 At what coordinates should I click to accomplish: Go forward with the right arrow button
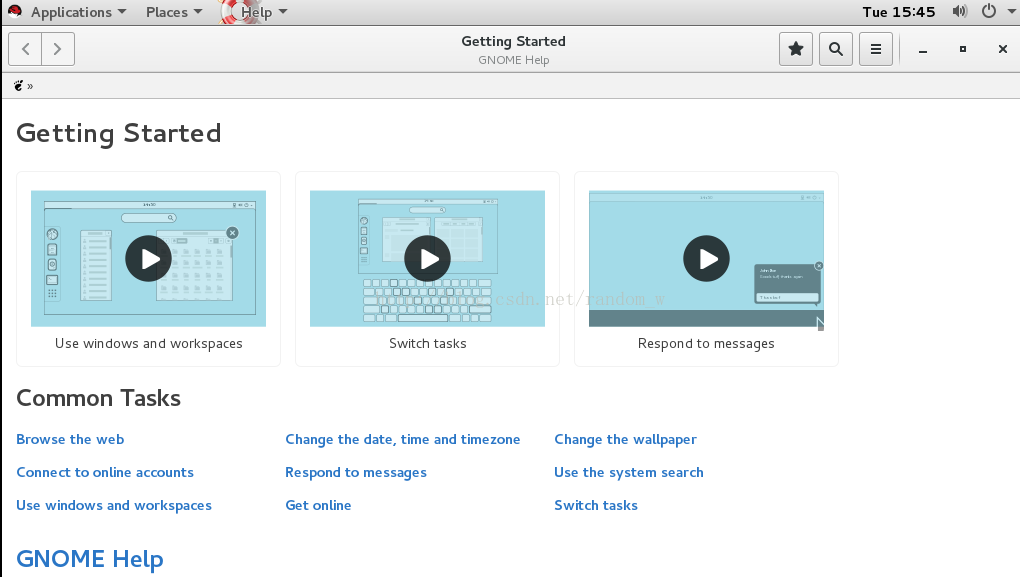58,49
